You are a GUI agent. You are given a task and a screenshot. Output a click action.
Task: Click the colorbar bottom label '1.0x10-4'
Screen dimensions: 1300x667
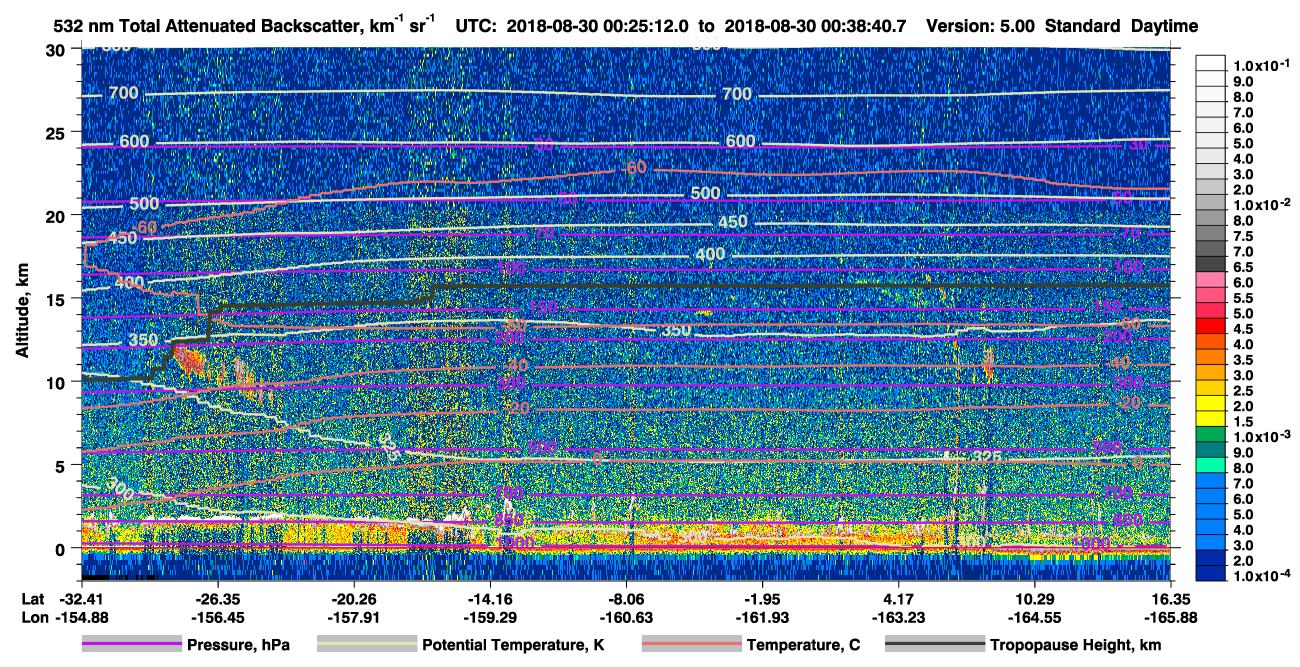point(1263,575)
